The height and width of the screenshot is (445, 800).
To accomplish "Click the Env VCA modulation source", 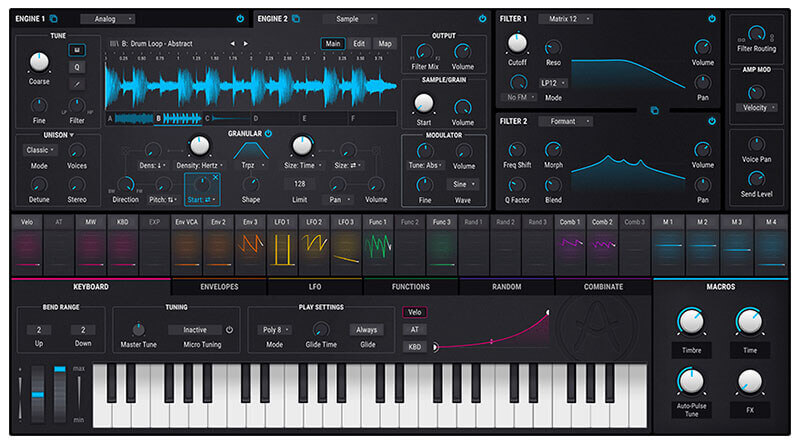I will pyautogui.click(x=186, y=244).
